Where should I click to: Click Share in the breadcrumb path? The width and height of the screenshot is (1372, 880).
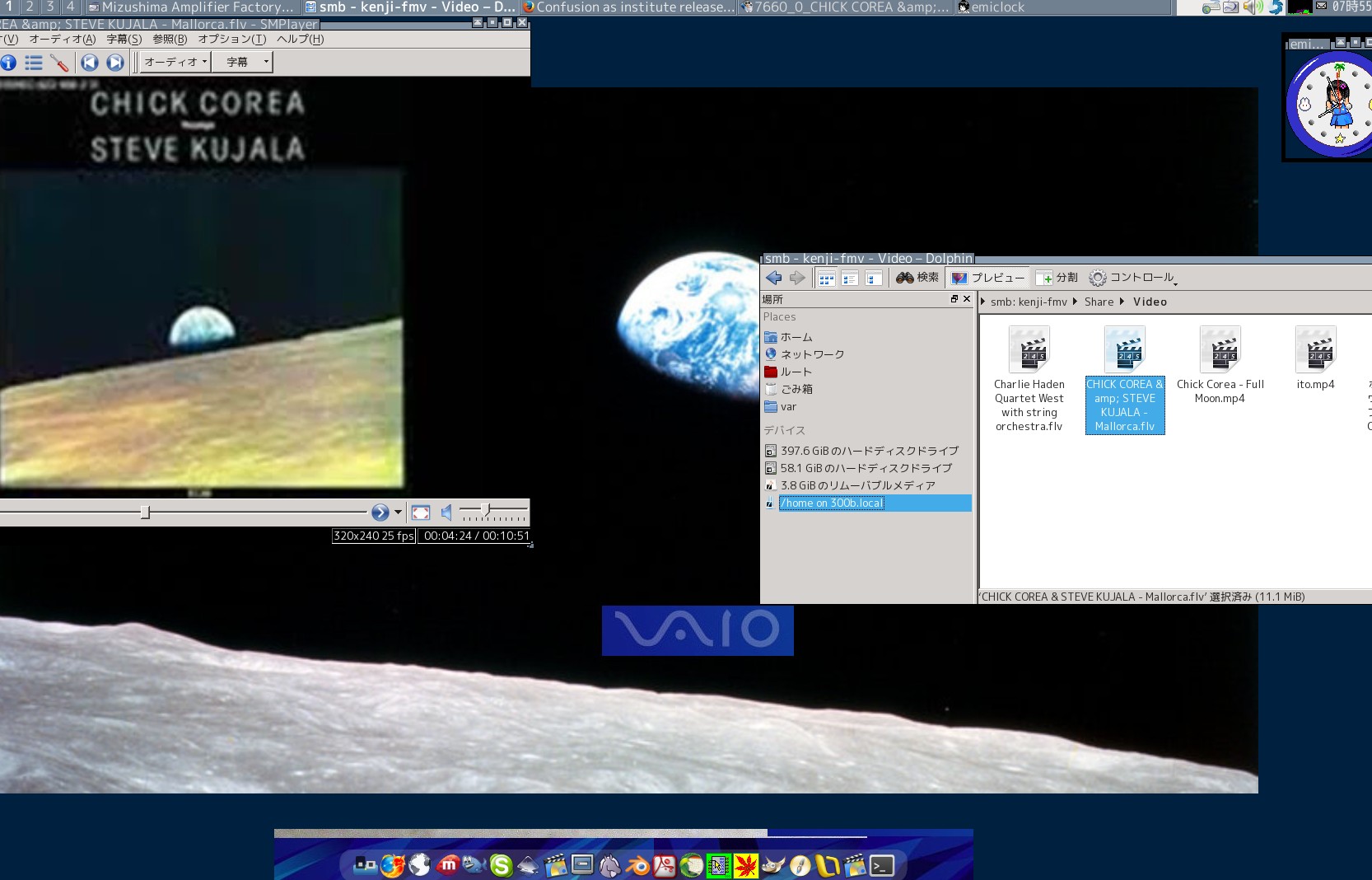(x=1099, y=302)
